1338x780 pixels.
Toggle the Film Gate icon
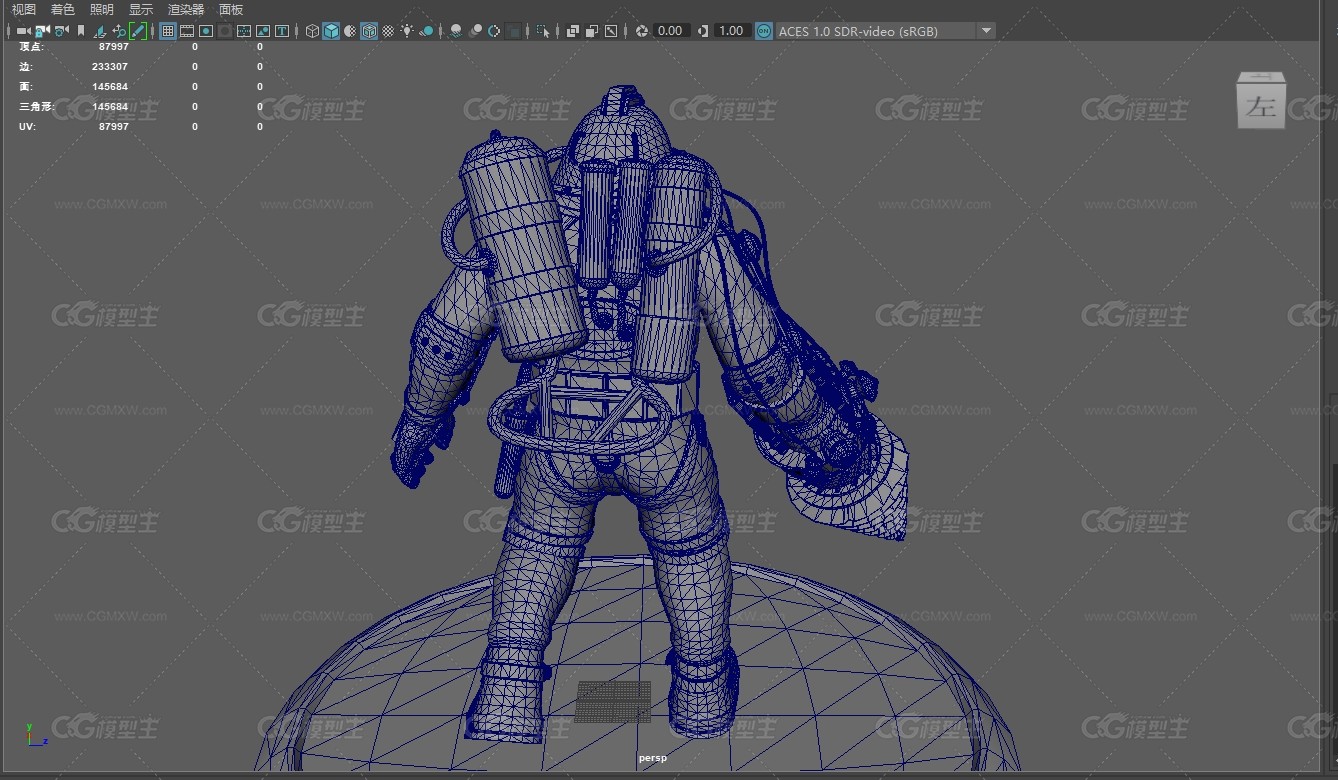pos(187,31)
